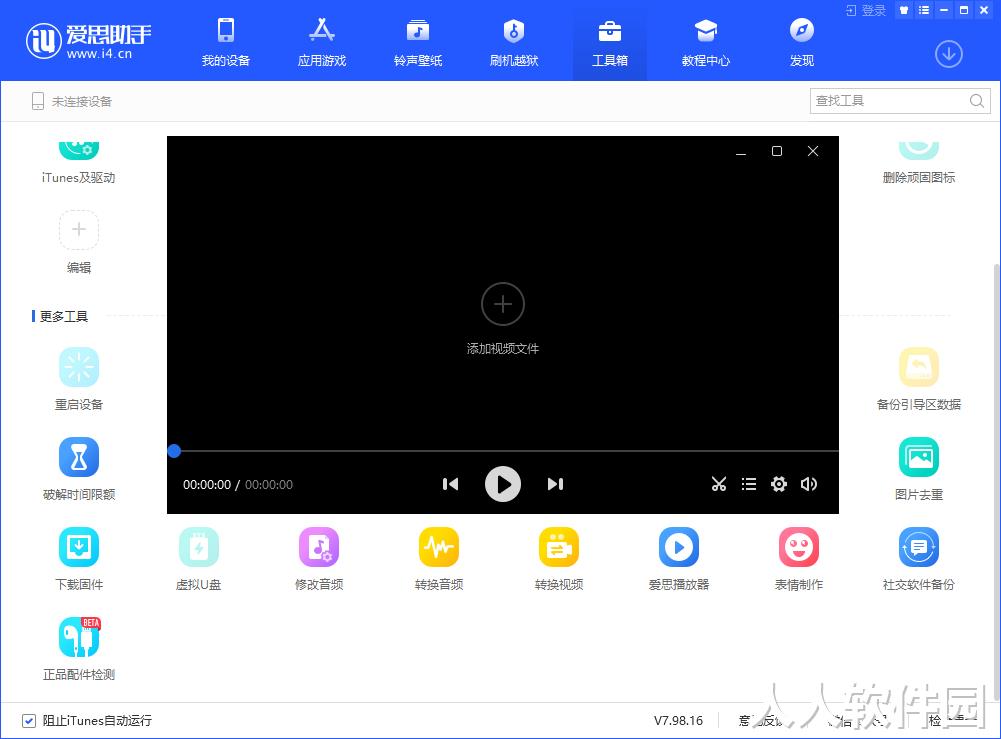Skip to next video track
Image resolution: width=1001 pixels, height=739 pixels.
(x=555, y=484)
